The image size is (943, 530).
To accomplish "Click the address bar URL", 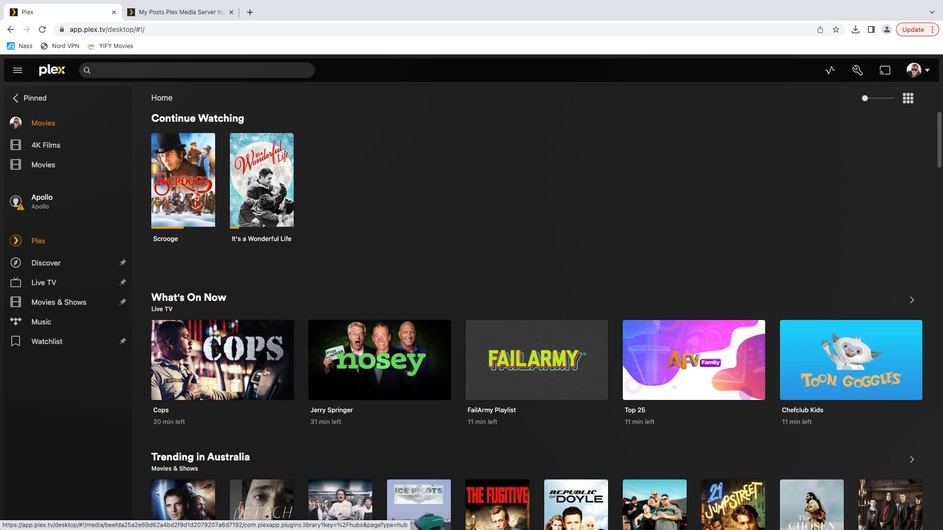I will coord(107,29).
